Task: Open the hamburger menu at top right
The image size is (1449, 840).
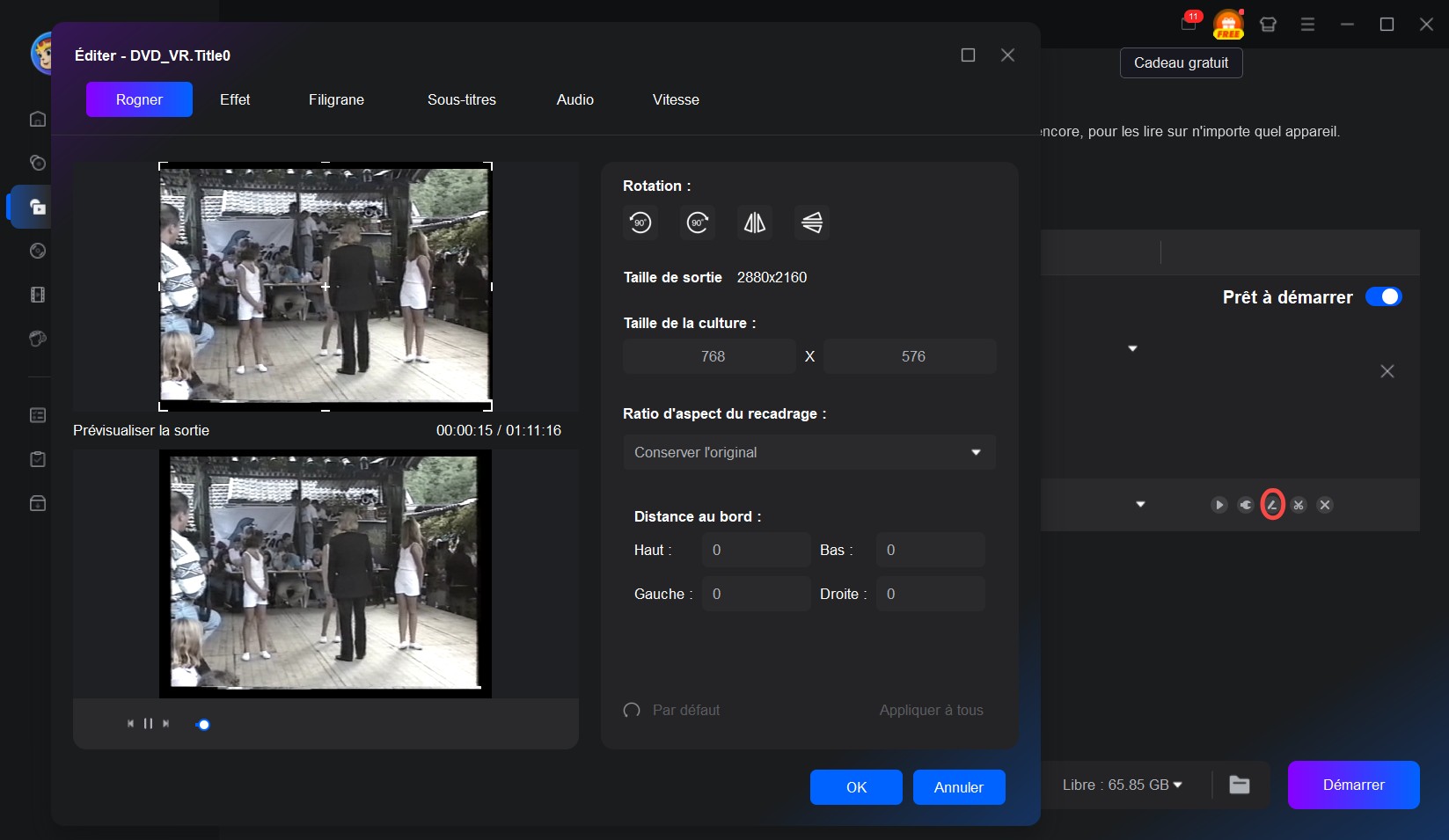Action: coord(1307,24)
